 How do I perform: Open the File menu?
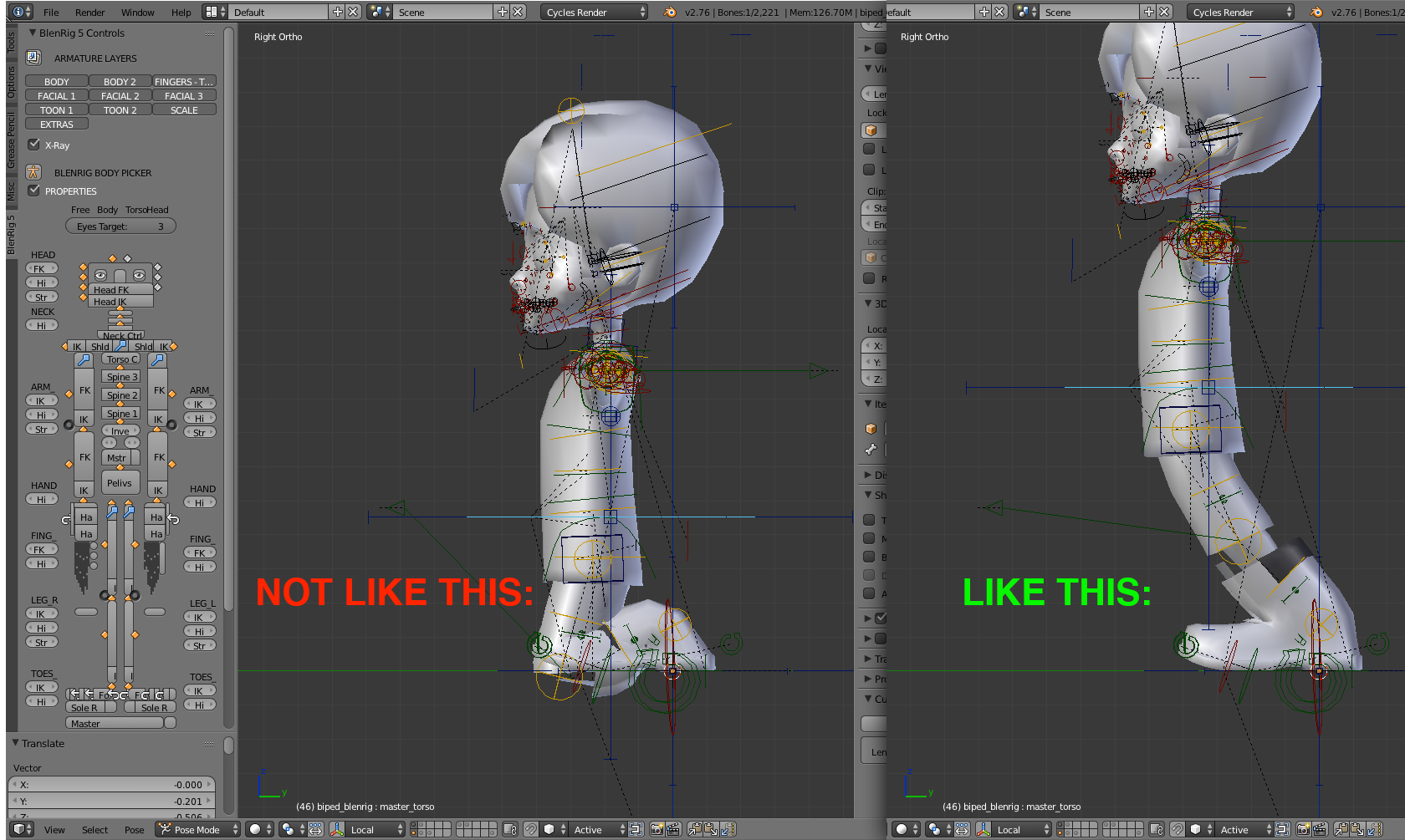point(51,12)
